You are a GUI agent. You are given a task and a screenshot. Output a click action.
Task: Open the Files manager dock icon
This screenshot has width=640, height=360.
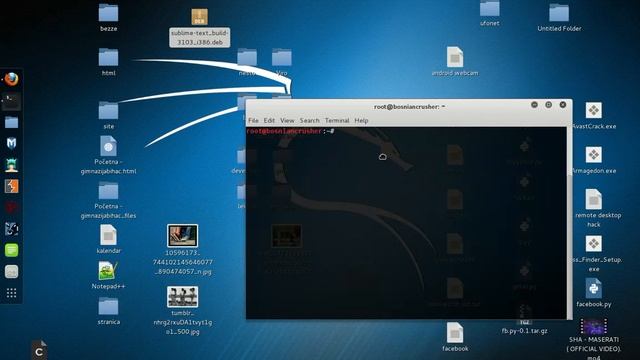click(x=11, y=122)
